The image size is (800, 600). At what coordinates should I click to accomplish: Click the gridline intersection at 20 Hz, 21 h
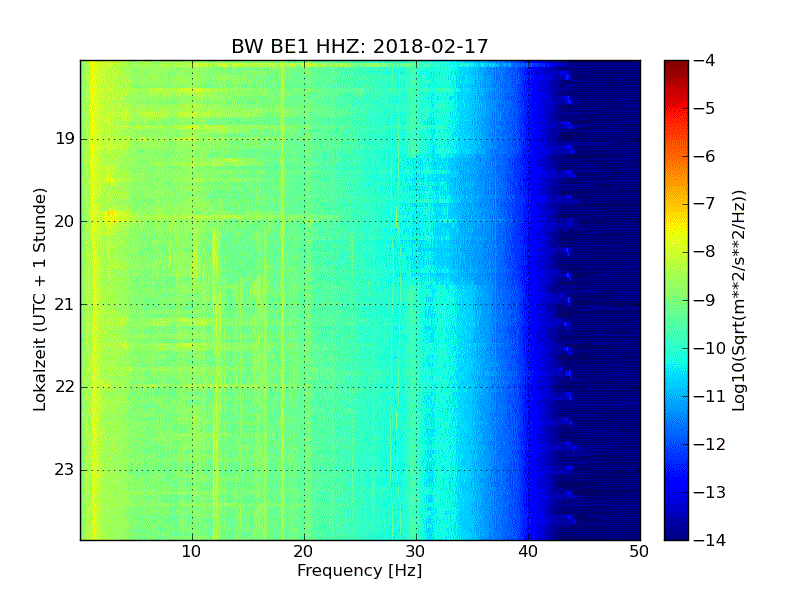pyautogui.click(x=304, y=305)
